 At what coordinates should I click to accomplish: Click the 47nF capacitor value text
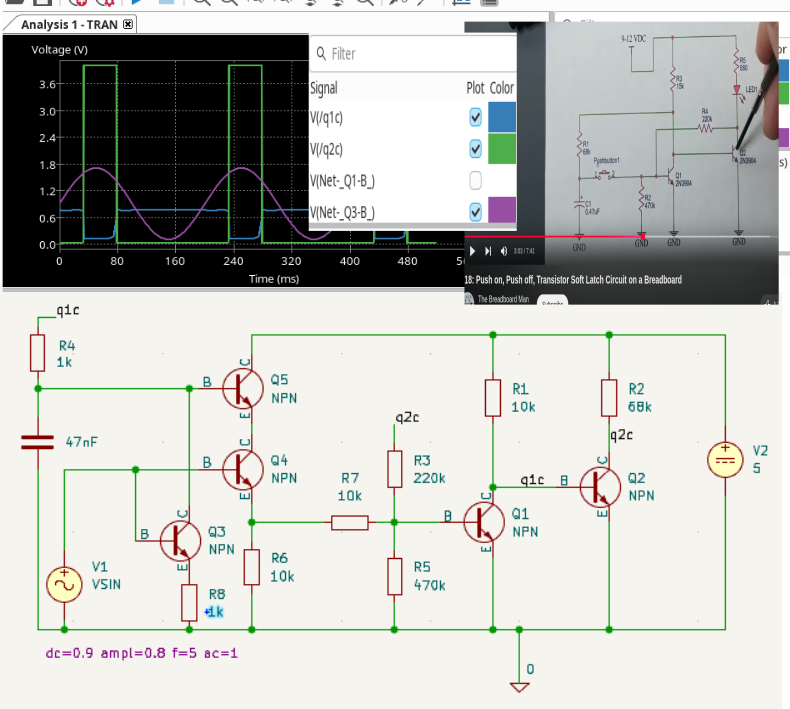82,442
